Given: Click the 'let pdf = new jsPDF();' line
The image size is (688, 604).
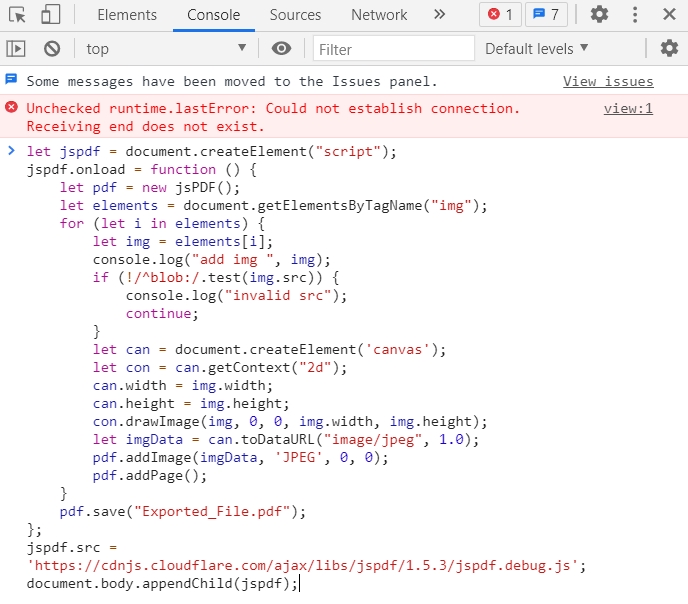Looking at the screenshot, I should (x=150, y=188).
